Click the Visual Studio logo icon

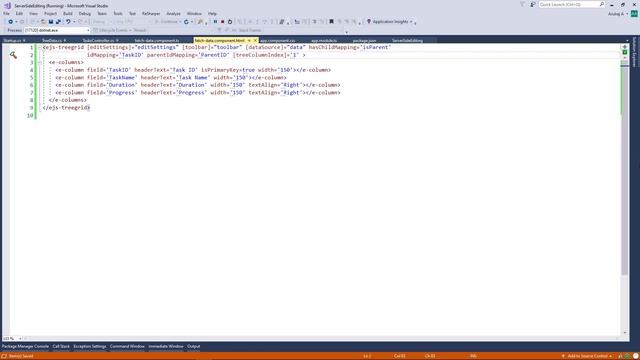point(7,6)
